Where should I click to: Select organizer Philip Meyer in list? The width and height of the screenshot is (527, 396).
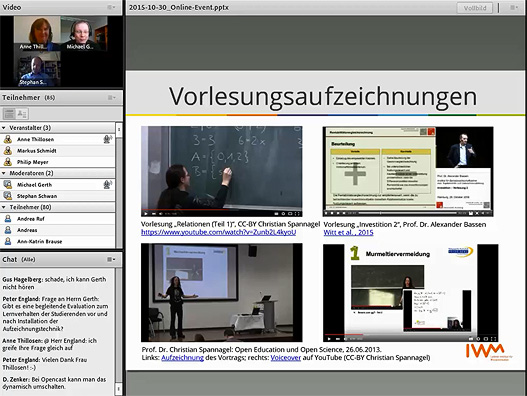pyautogui.click(x=57, y=162)
